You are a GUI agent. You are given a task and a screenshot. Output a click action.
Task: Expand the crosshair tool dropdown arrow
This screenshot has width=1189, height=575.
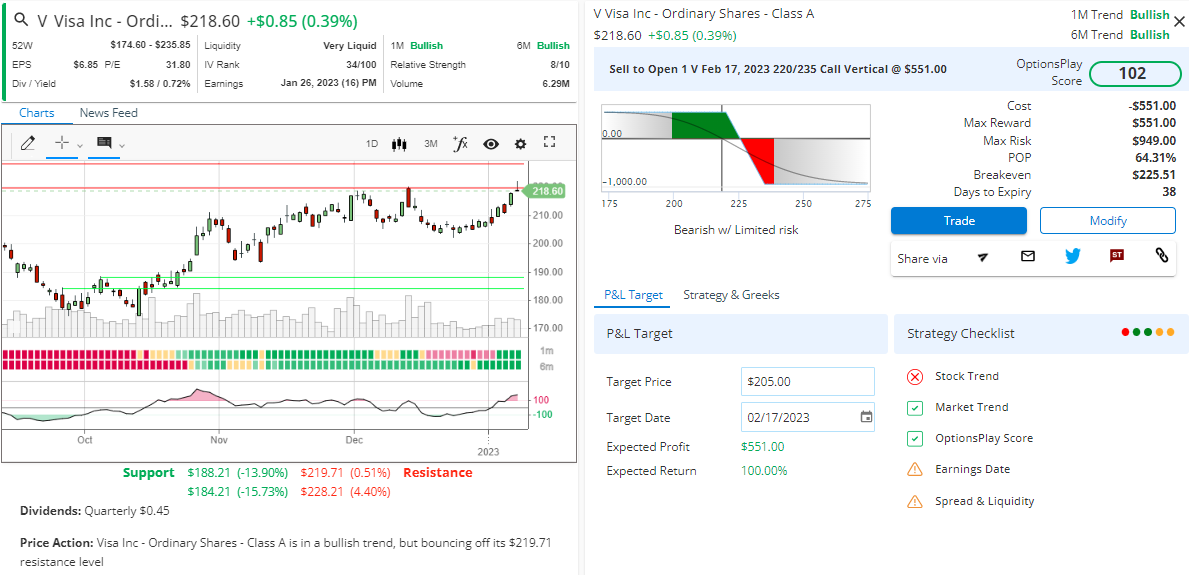click(80, 145)
